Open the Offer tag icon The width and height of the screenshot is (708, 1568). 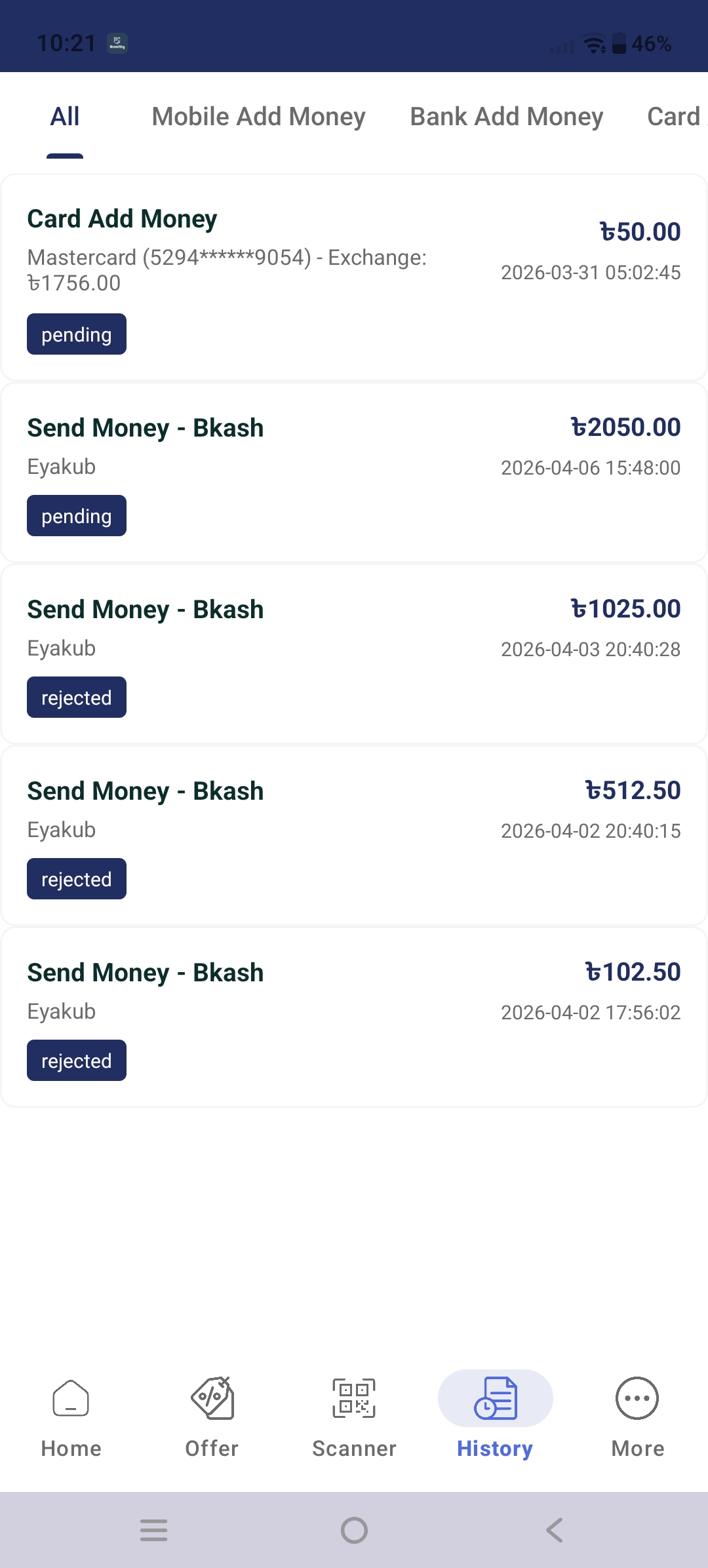coord(212,1398)
